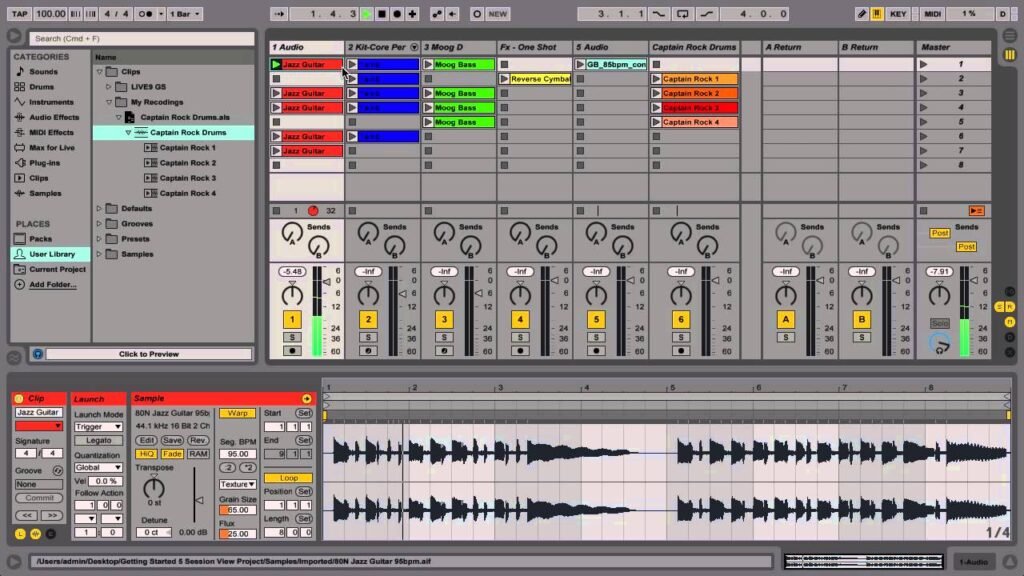Viewport: 1024px width, 576px height.
Task: Deactivate track 1 with its Track Activator
Action: [292, 320]
